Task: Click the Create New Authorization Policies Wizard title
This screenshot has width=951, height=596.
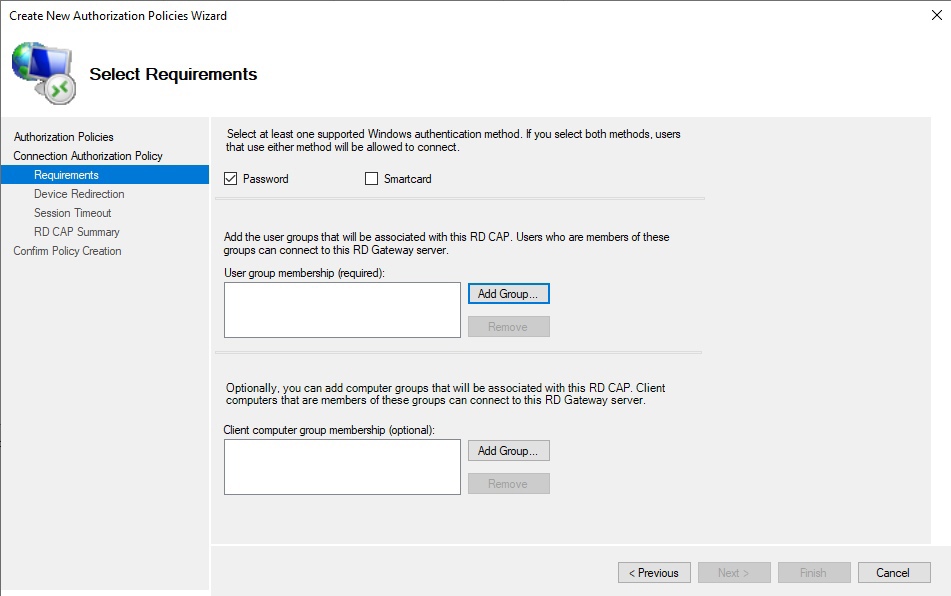Action: pos(118,16)
